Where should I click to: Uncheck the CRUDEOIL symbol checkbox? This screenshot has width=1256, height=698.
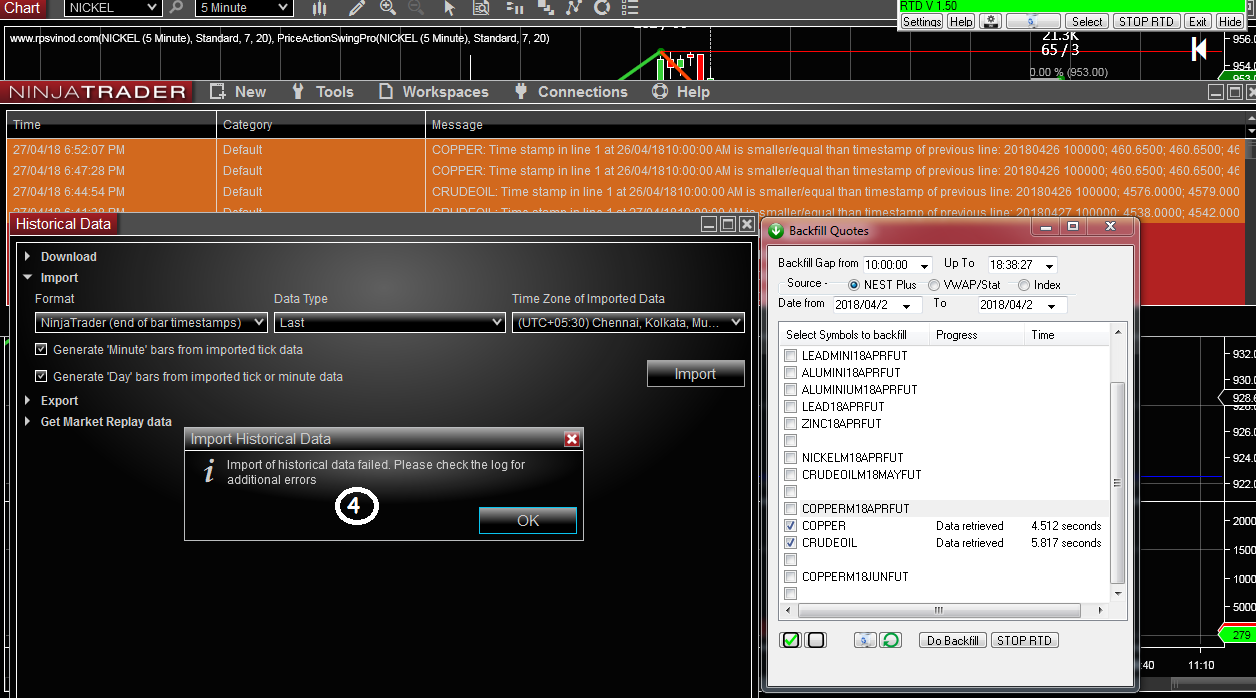[791, 543]
